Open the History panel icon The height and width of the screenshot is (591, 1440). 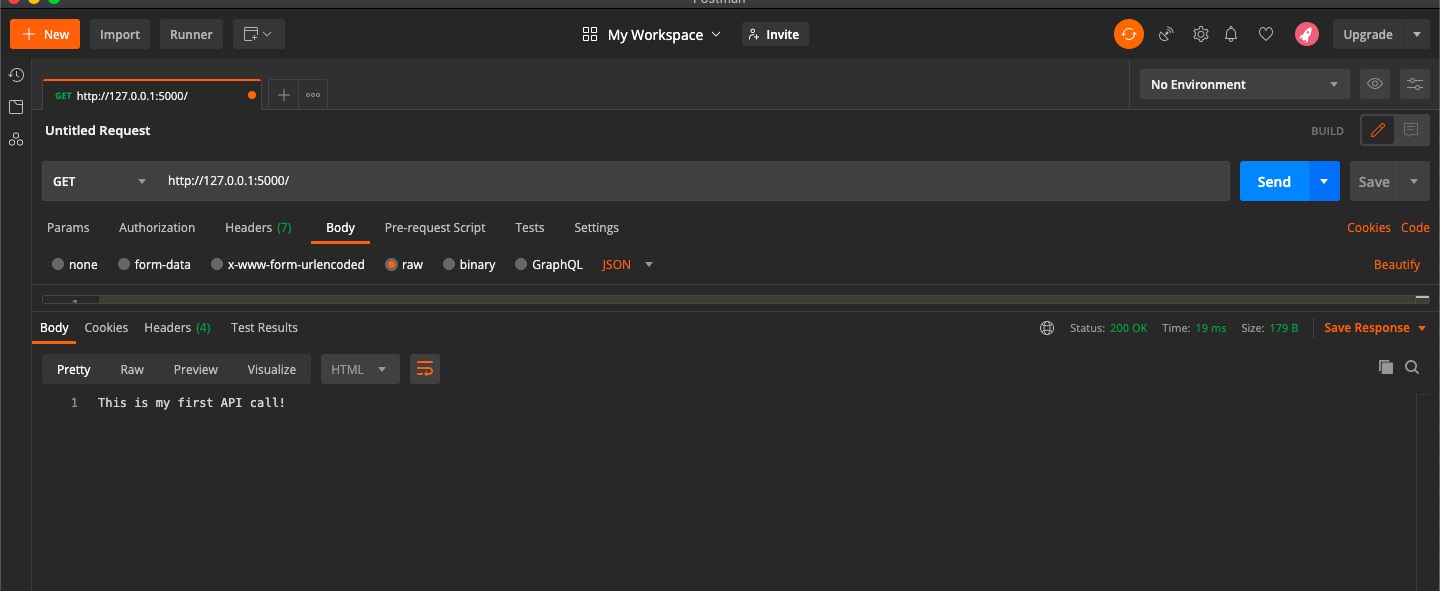pyautogui.click(x=15, y=75)
